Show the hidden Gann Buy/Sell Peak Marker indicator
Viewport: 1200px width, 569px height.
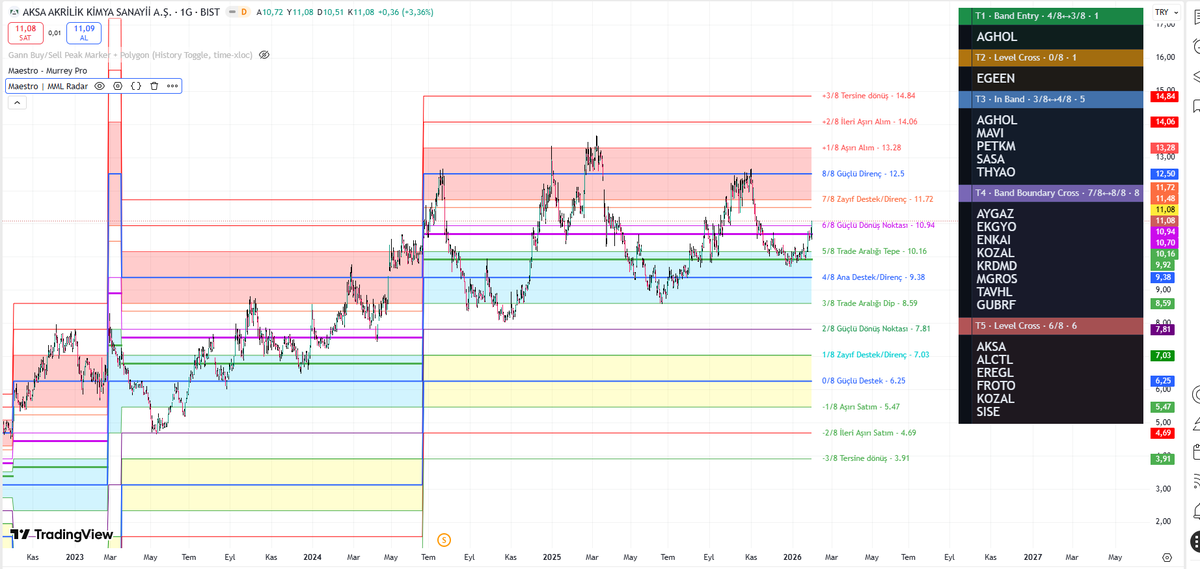(x=264, y=55)
